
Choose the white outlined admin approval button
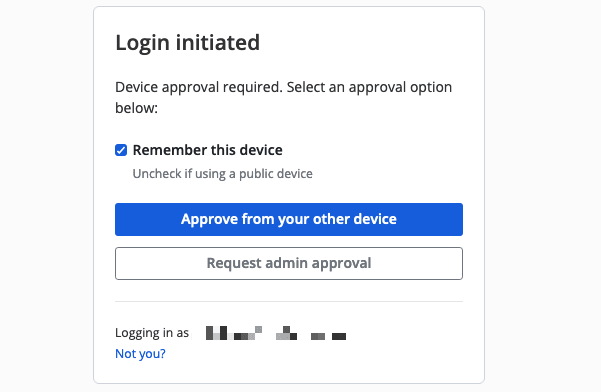[289, 263]
